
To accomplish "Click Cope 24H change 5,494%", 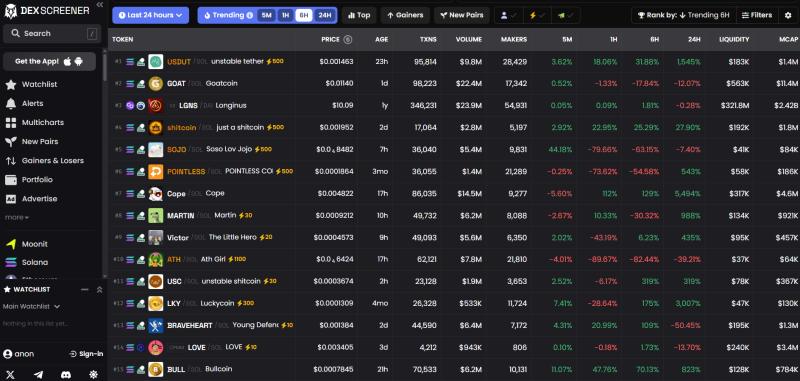I will (687, 194).
